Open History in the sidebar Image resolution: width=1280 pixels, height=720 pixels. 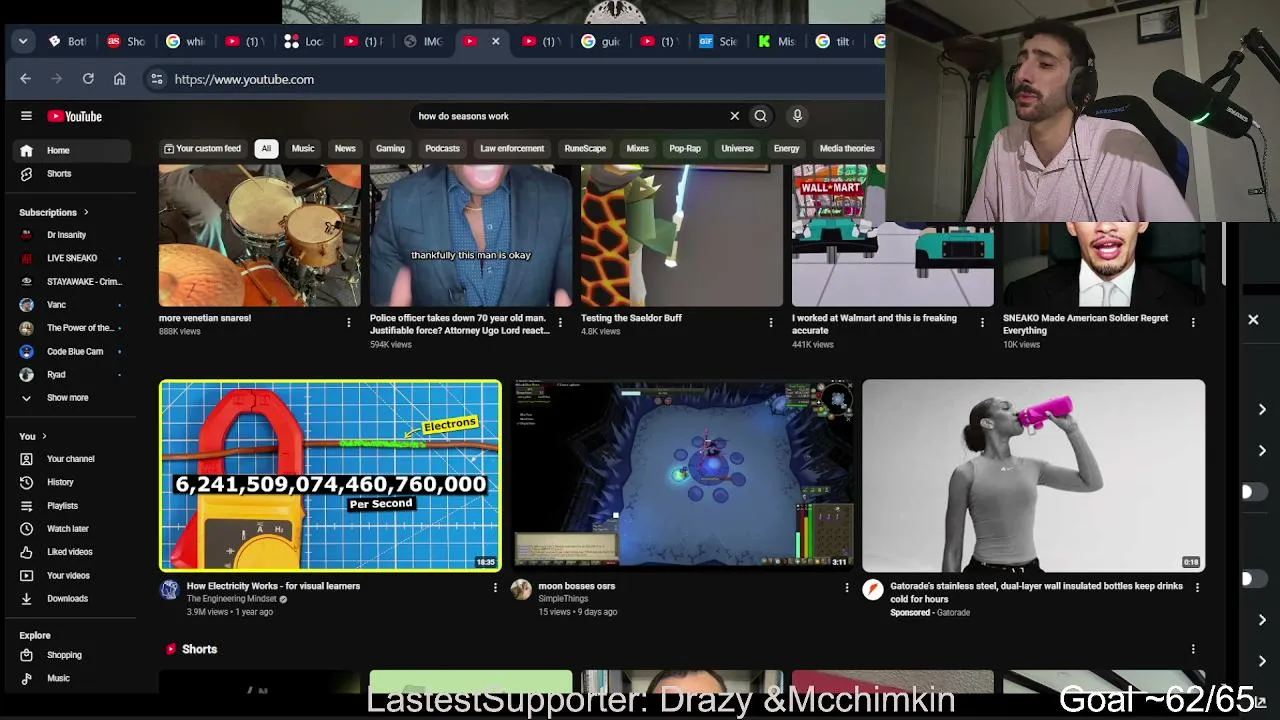(x=73, y=482)
